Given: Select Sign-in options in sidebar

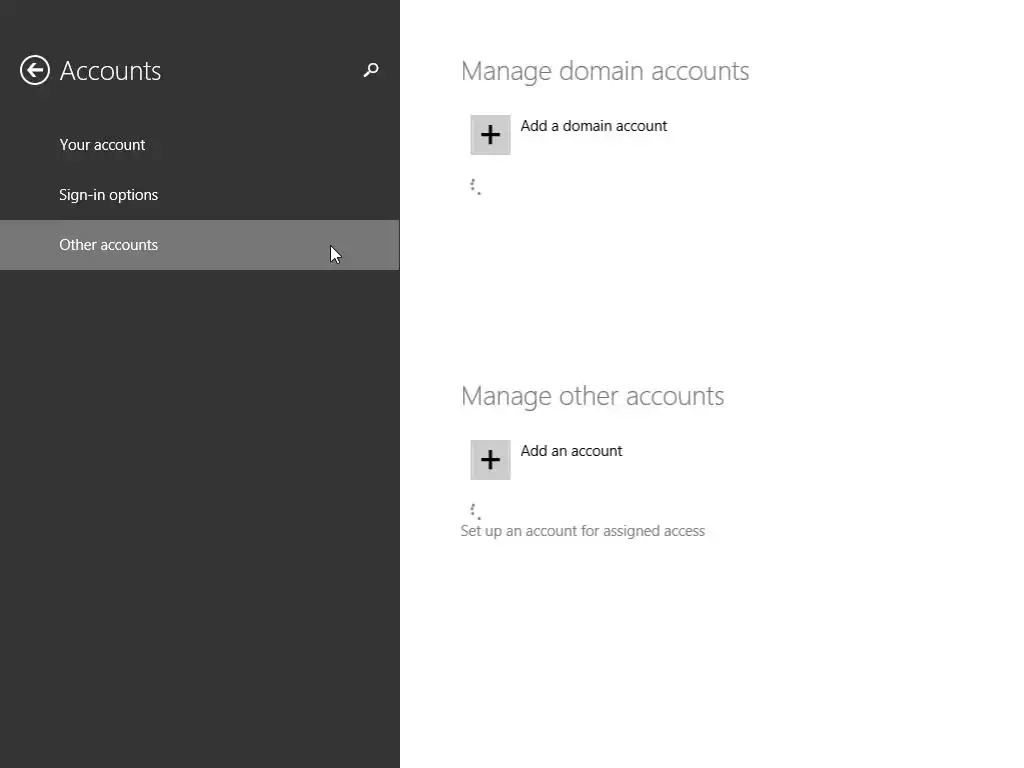Looking at the screenshot, I should click(108, 195).
